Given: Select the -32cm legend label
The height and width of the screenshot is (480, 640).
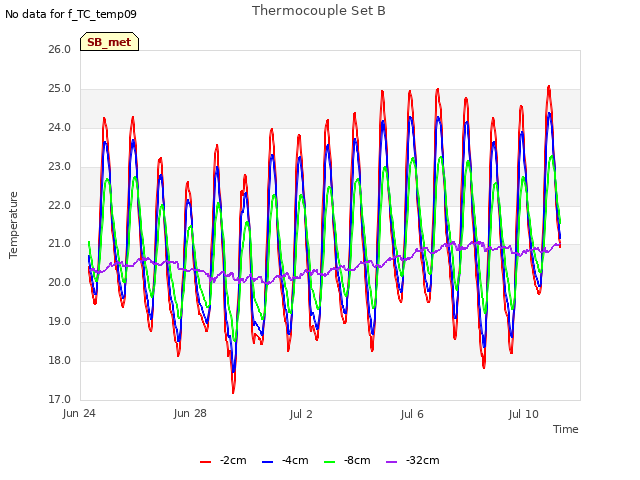Looking at the screenshot, I should (422, 460).
